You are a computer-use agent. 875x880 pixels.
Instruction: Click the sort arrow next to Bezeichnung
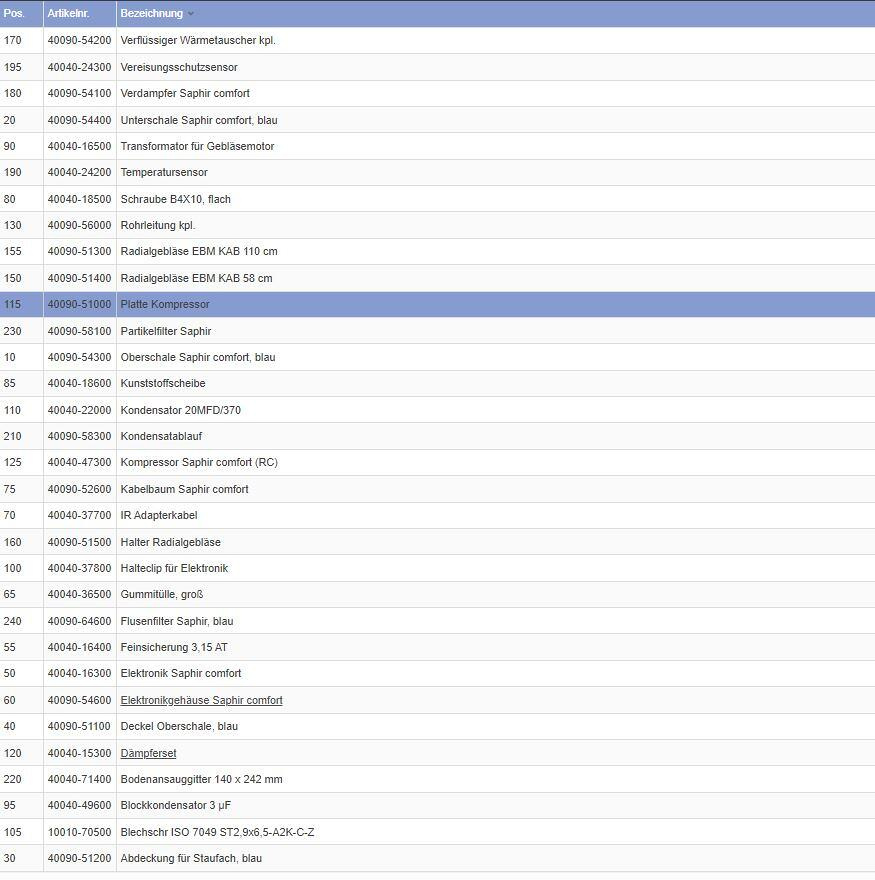(191, 14)
